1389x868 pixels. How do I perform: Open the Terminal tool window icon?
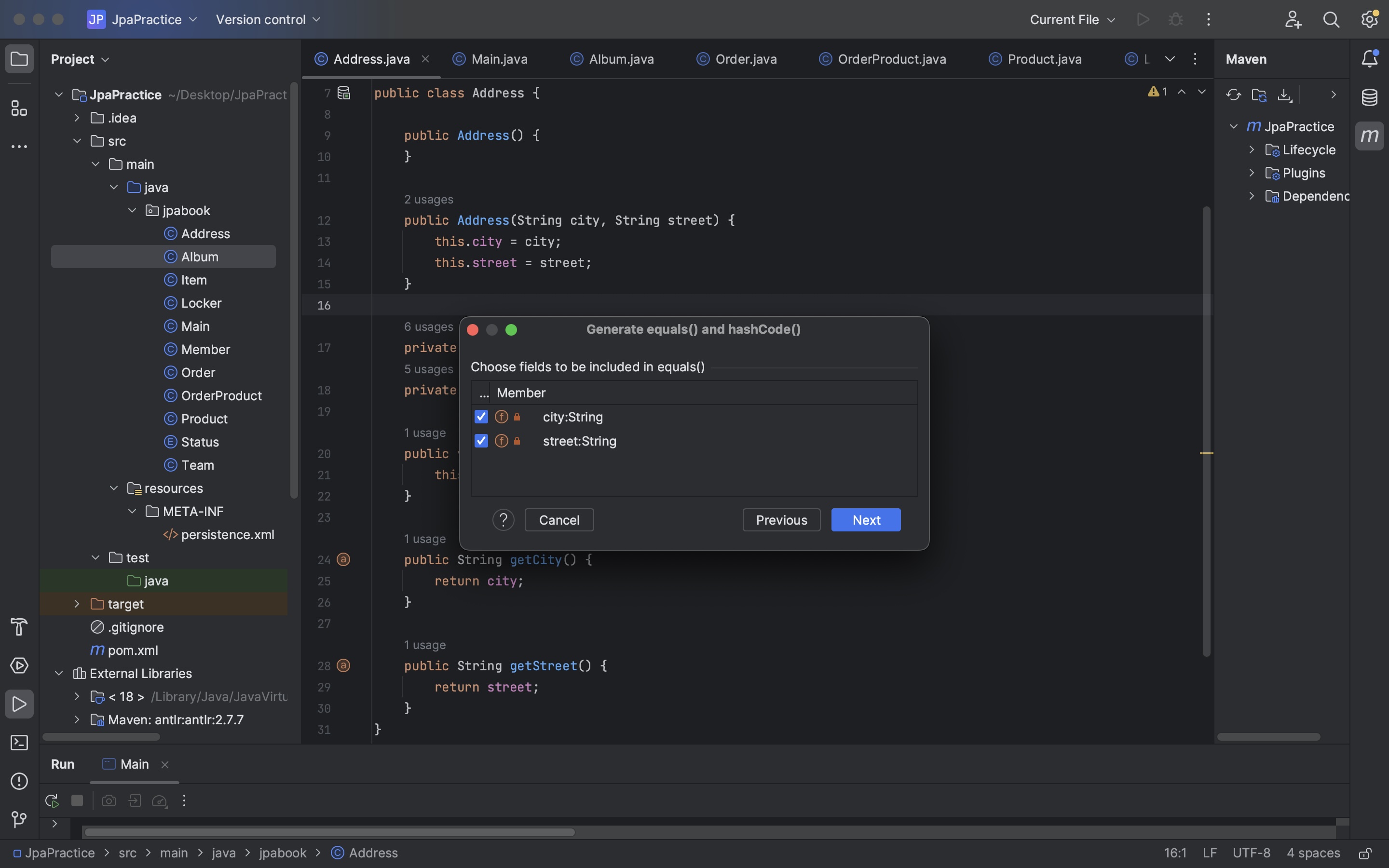[19, 743]
